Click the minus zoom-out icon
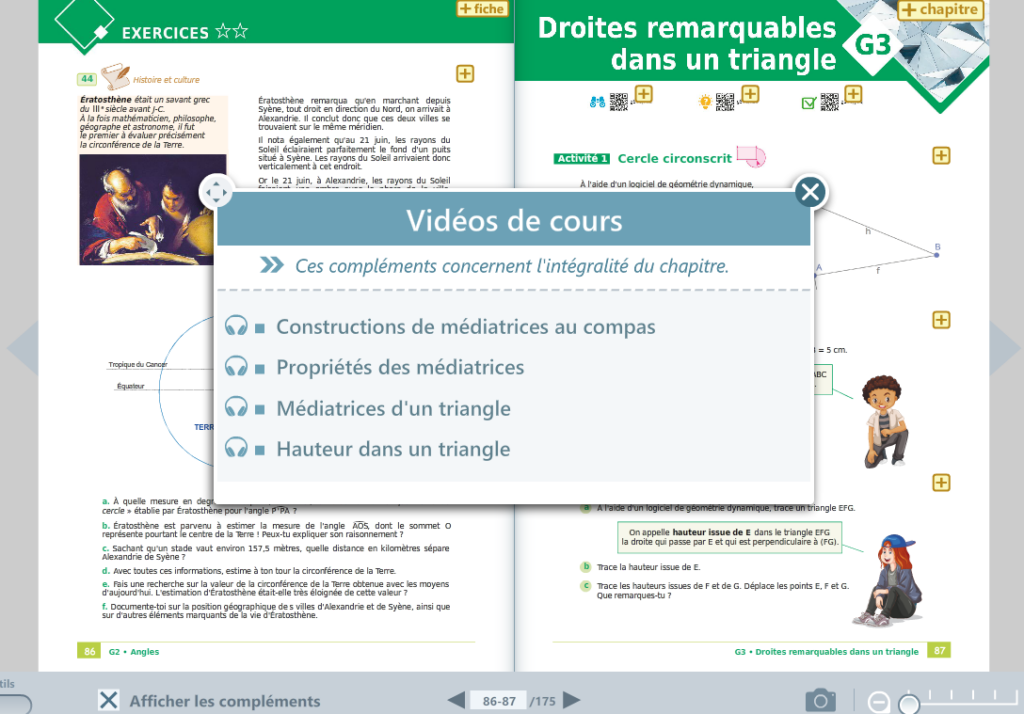Image resolution: width=1024 pixels, height=714 pixels. coord(879,700)
